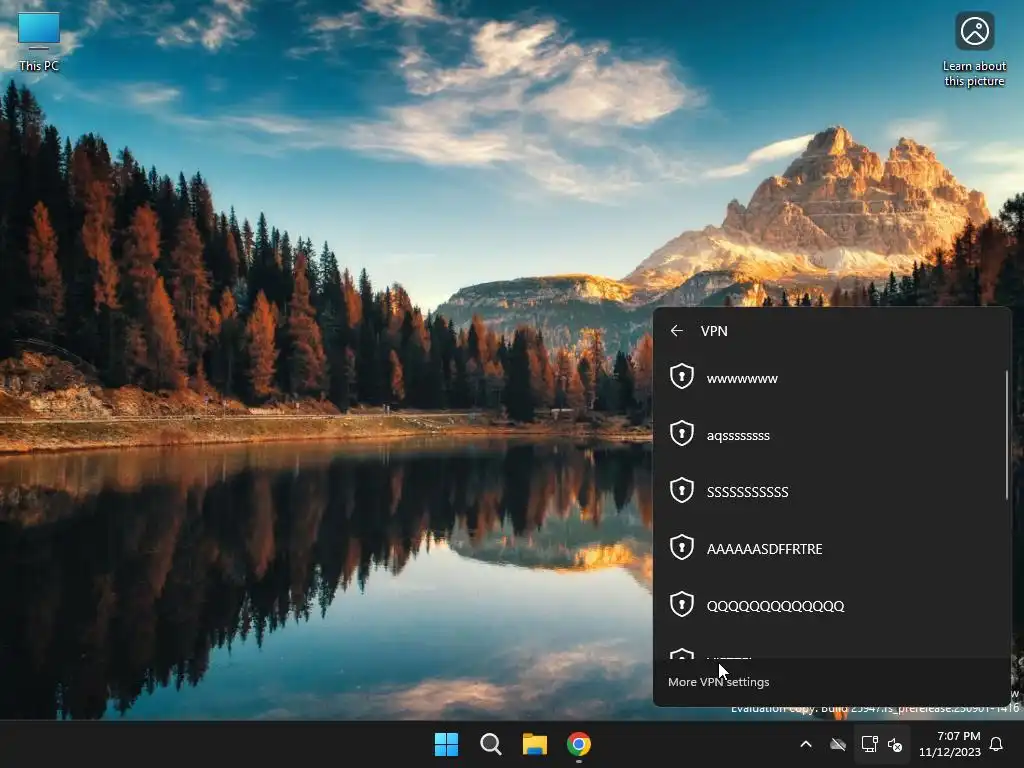The height and width of the screenshot is (768, 1024).
Task: Click the shield icon beside AAAAAASDFFRTRE
Action: coord(682,547)
